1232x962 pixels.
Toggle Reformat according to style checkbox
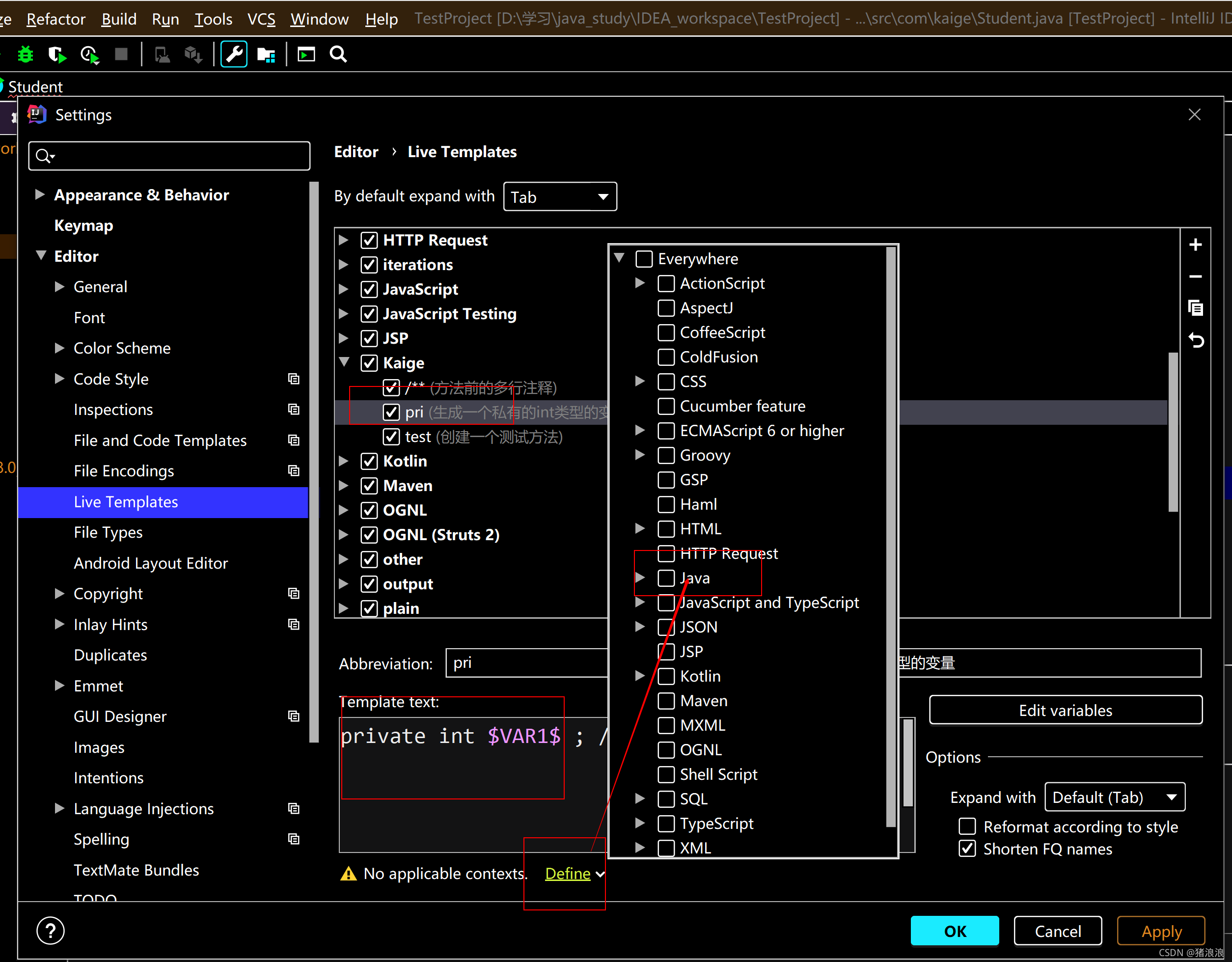pos(967,826)
